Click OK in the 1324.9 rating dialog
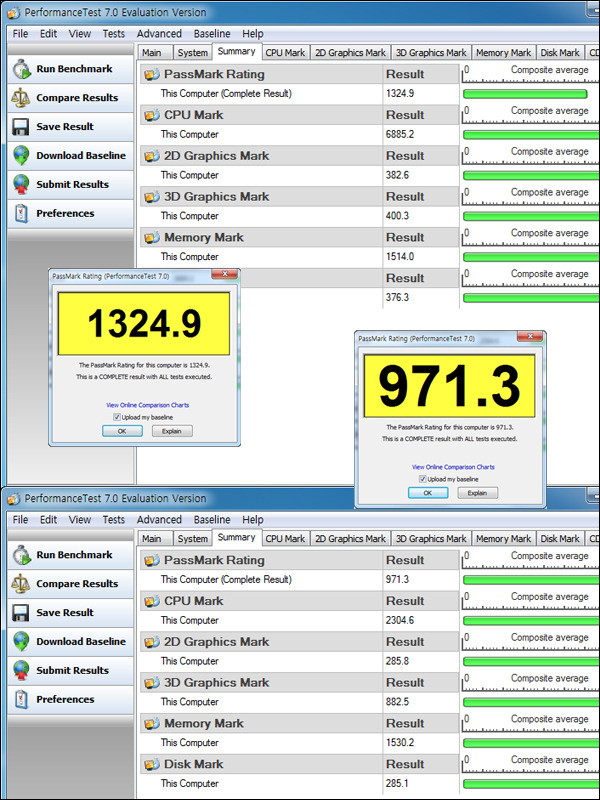 [x=122, y=431]
